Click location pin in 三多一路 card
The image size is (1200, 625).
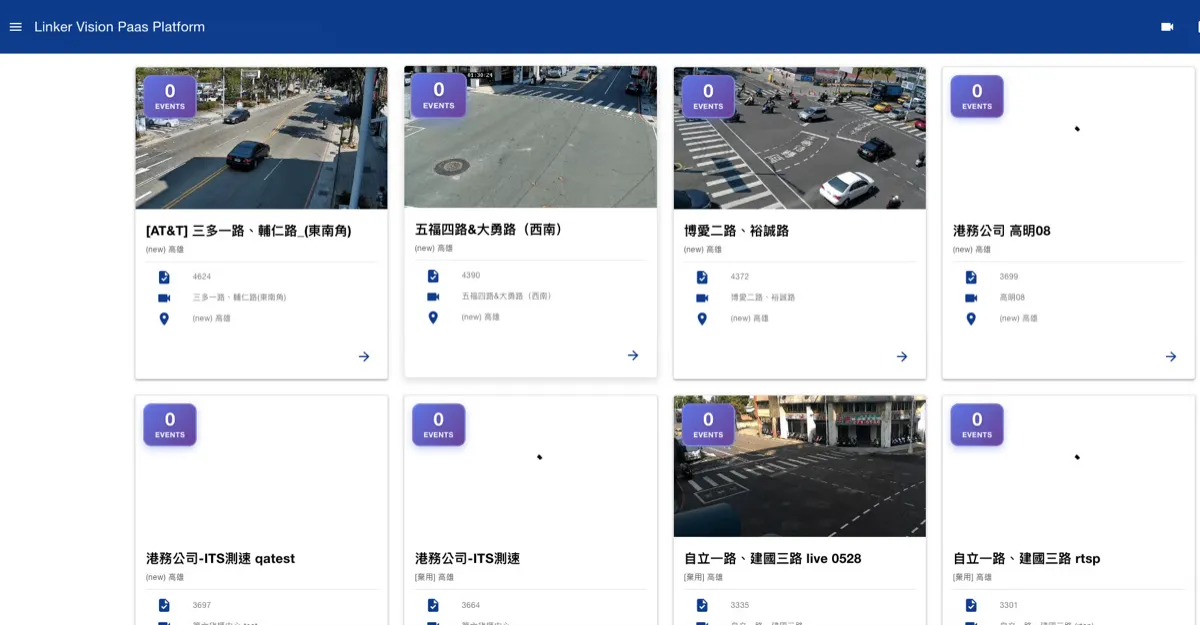[164, 319]
